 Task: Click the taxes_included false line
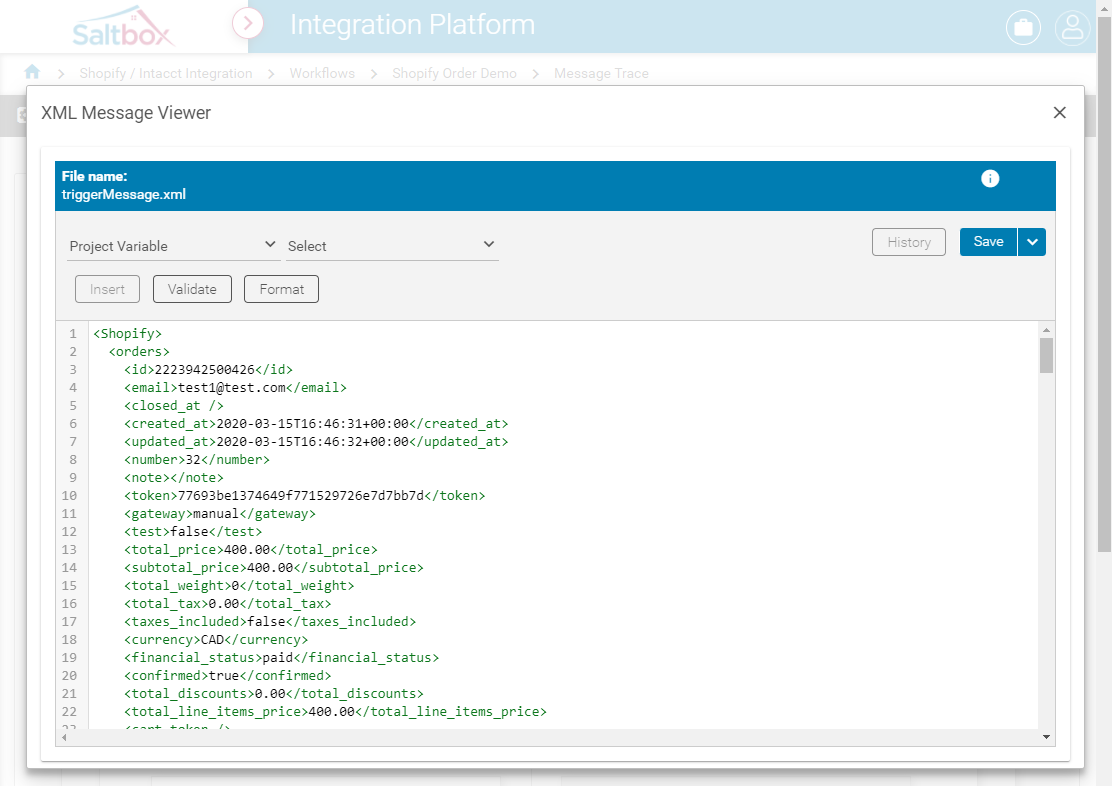click(x=270, y=621)
